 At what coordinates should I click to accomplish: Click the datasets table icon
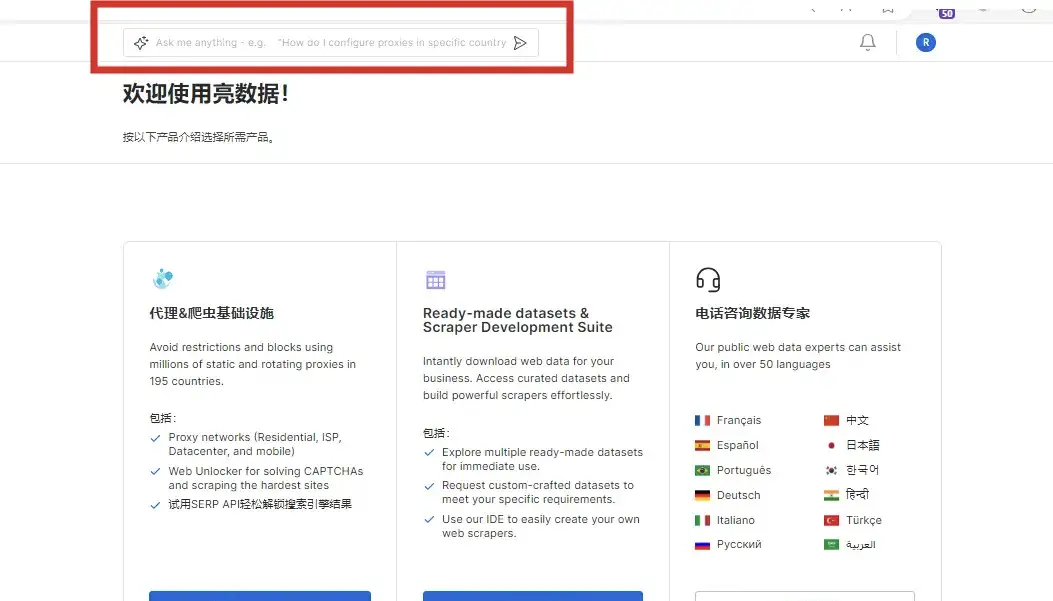tap(436, 280)
